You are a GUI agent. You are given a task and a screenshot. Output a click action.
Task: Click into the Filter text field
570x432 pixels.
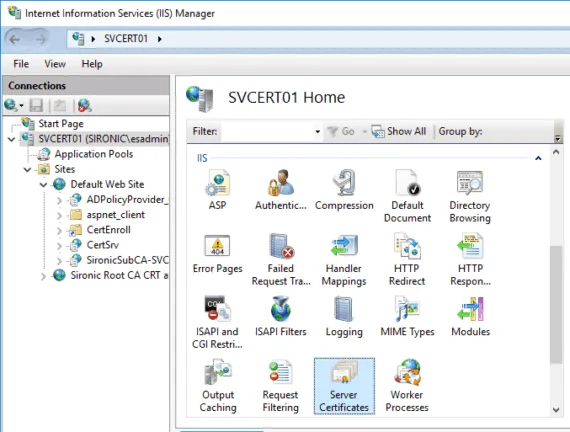click(x=267, y=131)
